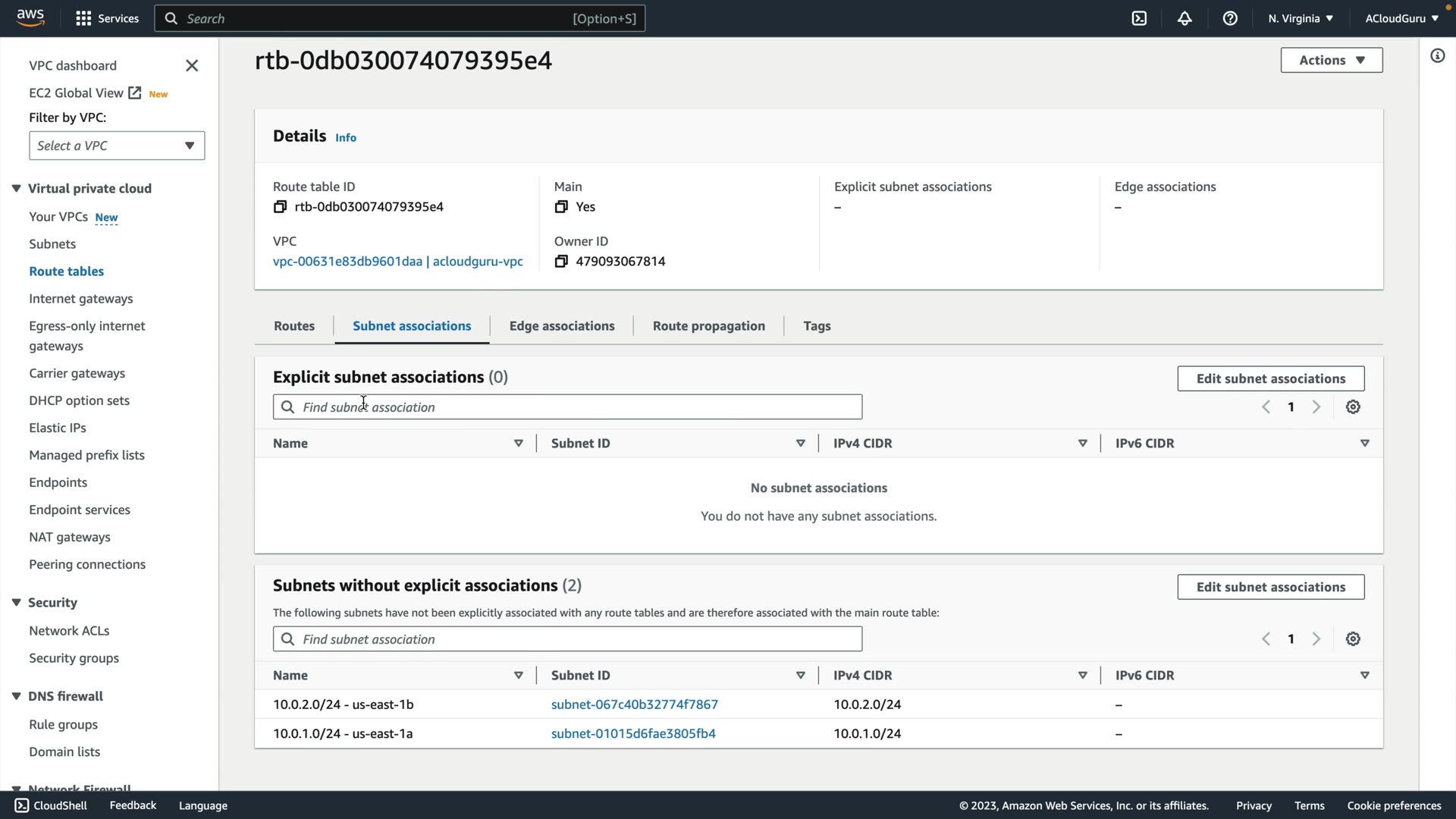The width and height of the screenshot is (1456, 819).
Task: Open the CloudShell terminal icon in top bar
Action: (x=1139, y=18)
